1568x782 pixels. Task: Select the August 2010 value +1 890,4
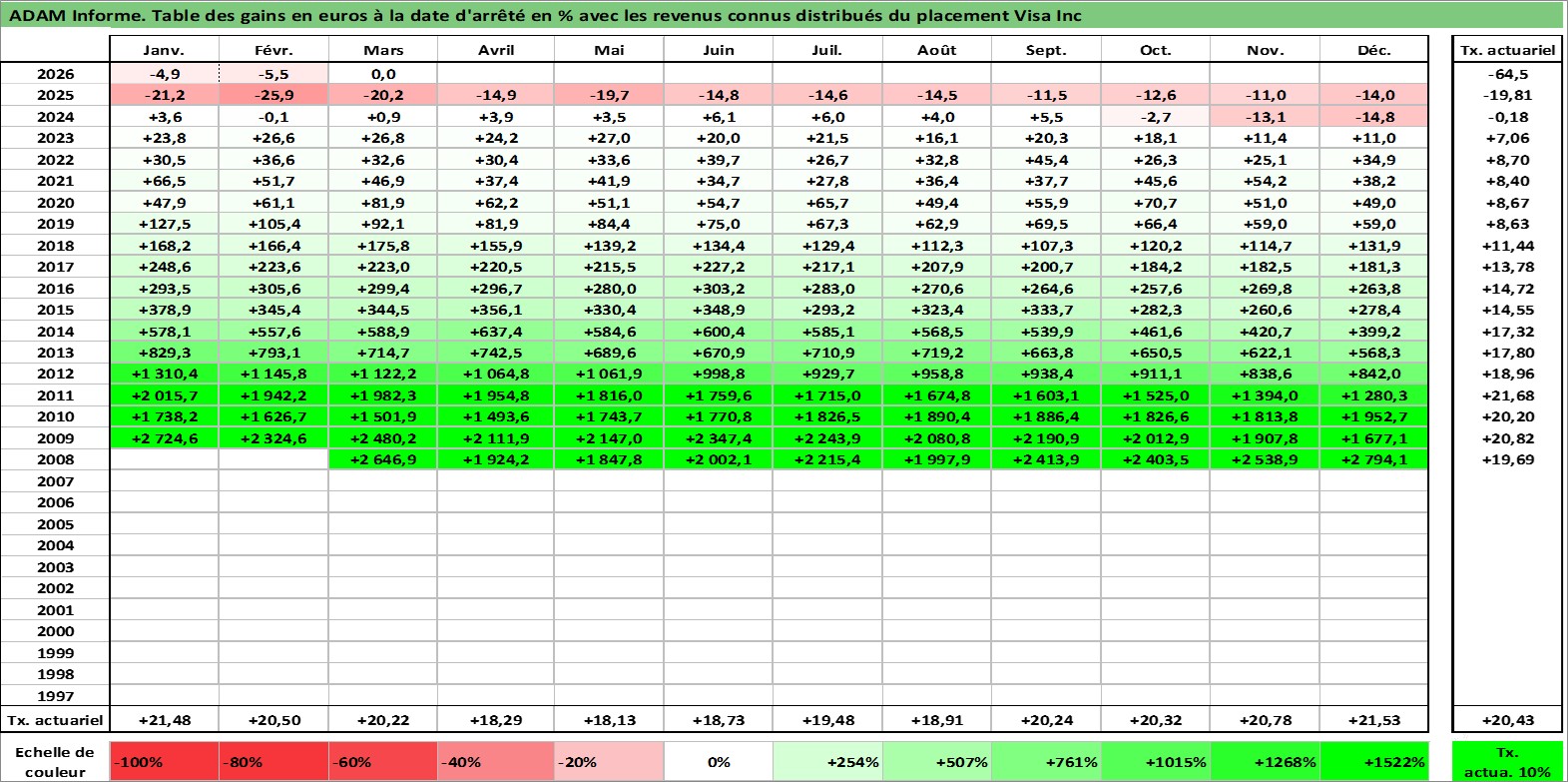point(937,416)
